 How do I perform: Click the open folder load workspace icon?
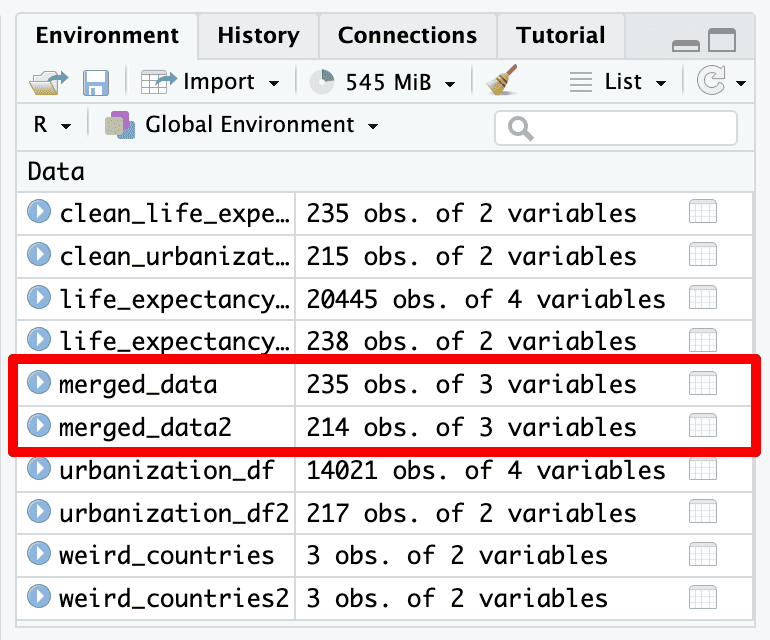point(46,82)
